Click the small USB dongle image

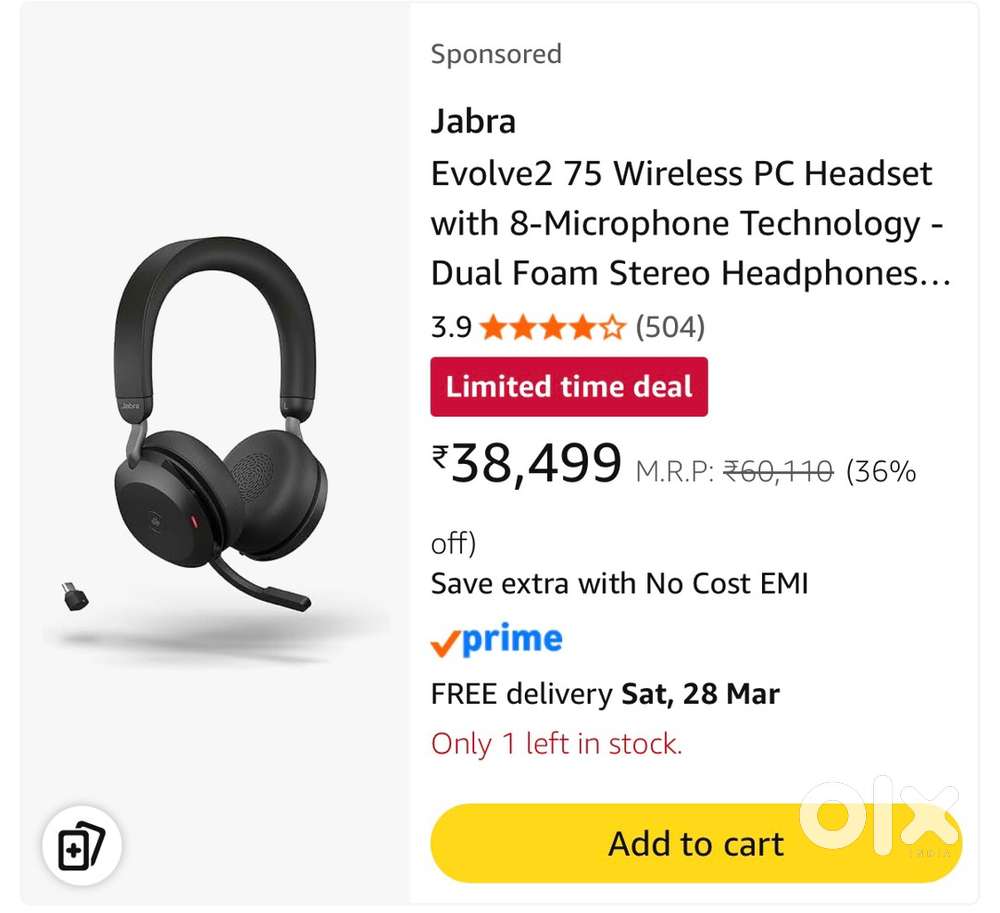(75, 597)
